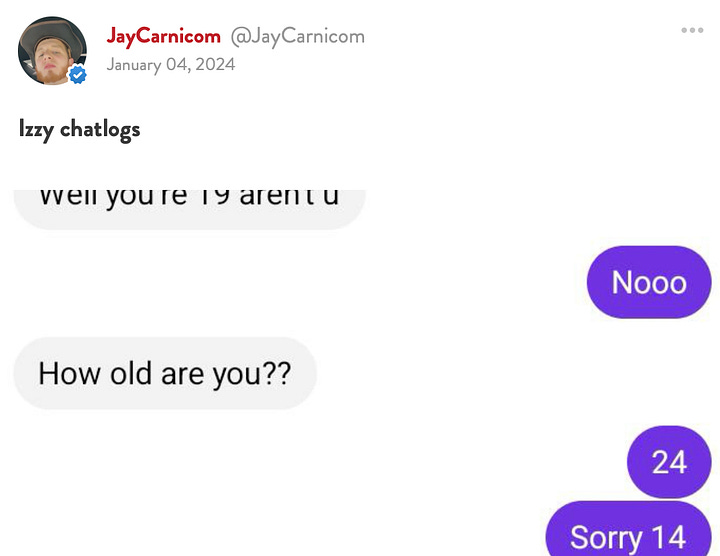
Task: Click the purple 'Nooo' chat bubble
Action: 649,282
